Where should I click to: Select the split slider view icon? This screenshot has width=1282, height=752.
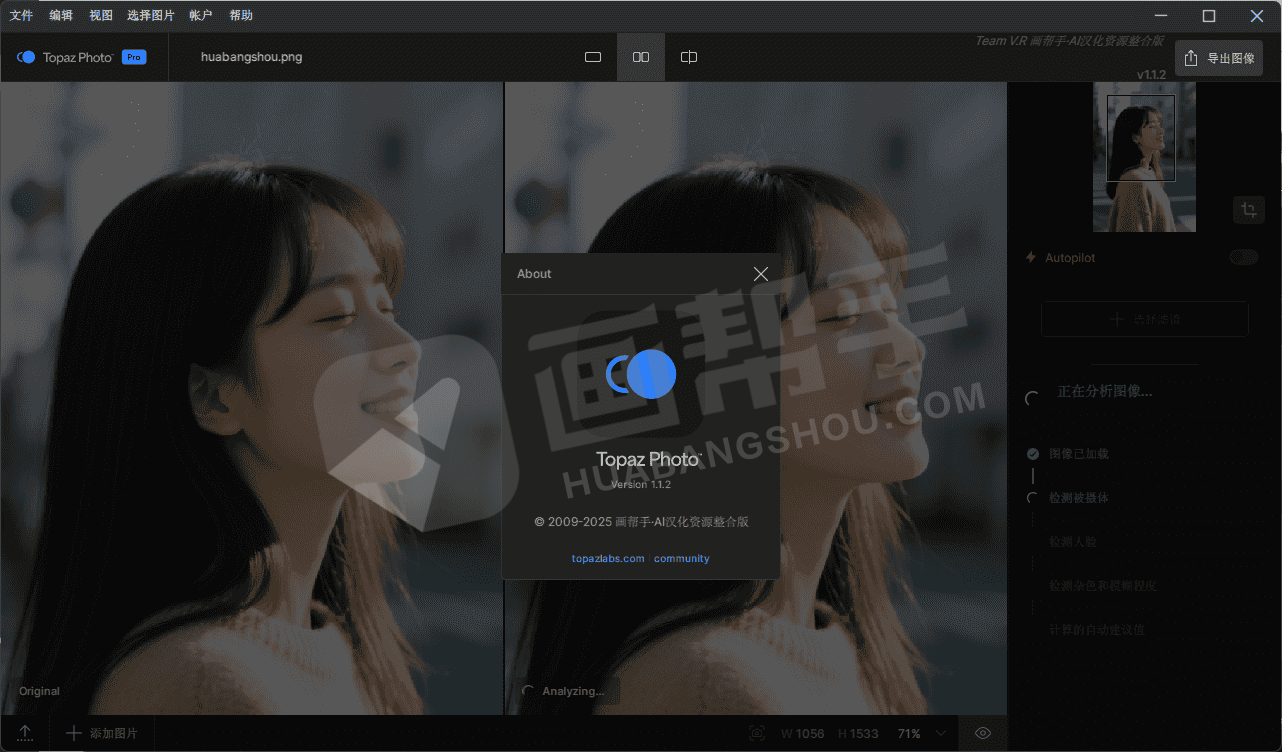(x=689, y=57)
